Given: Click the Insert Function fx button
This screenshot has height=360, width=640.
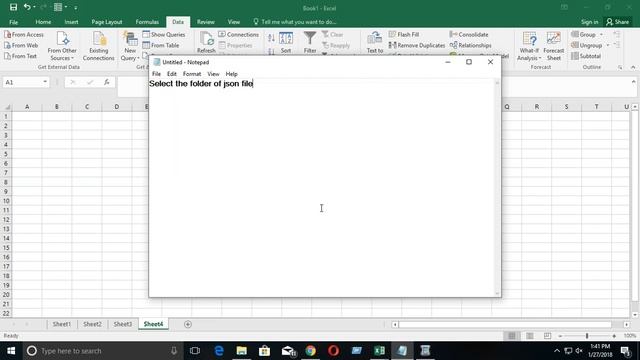Looking at the screenshot, I should (x=107, y=82).
